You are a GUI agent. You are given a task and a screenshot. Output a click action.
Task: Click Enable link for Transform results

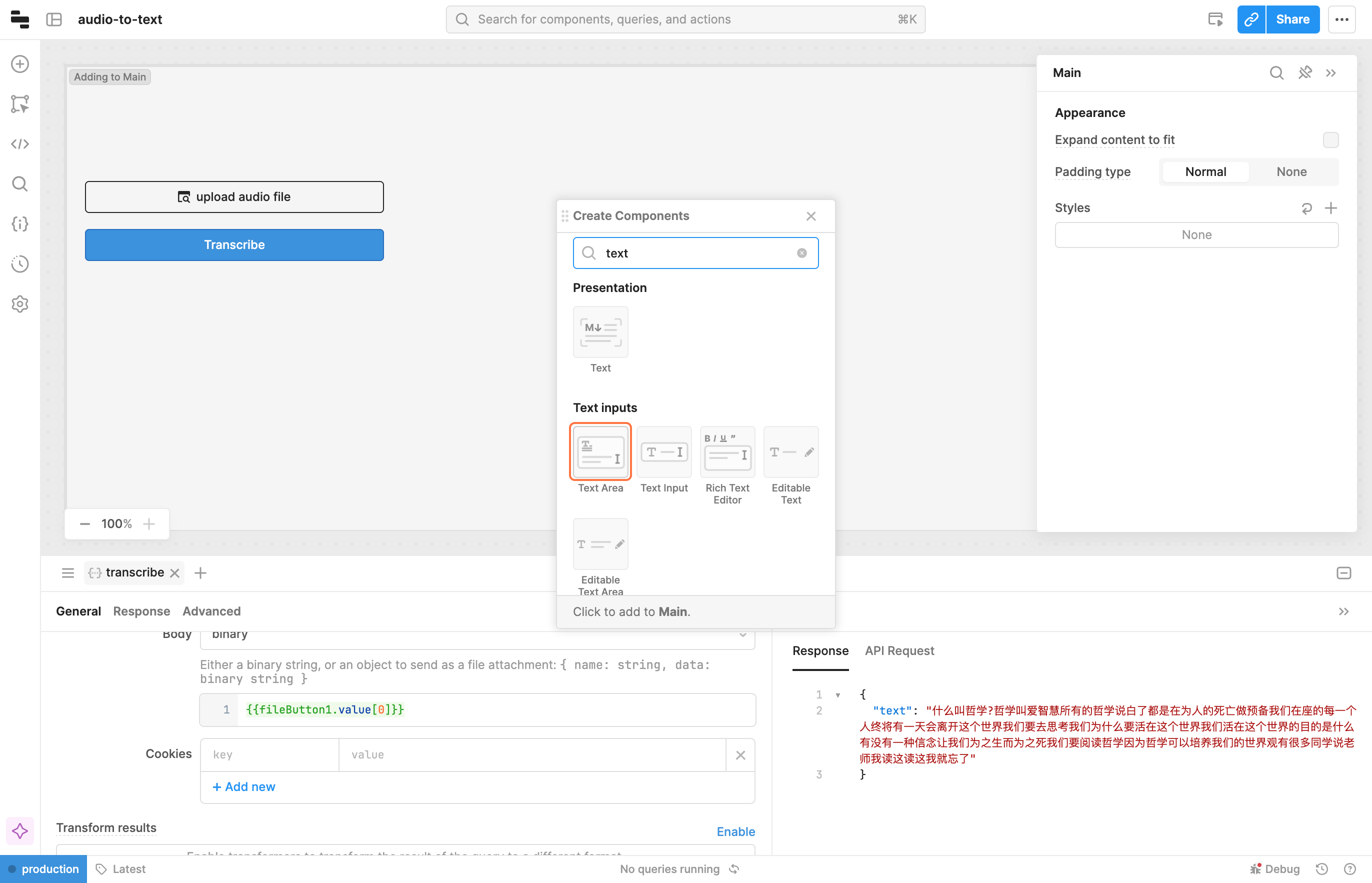point(735,831)
